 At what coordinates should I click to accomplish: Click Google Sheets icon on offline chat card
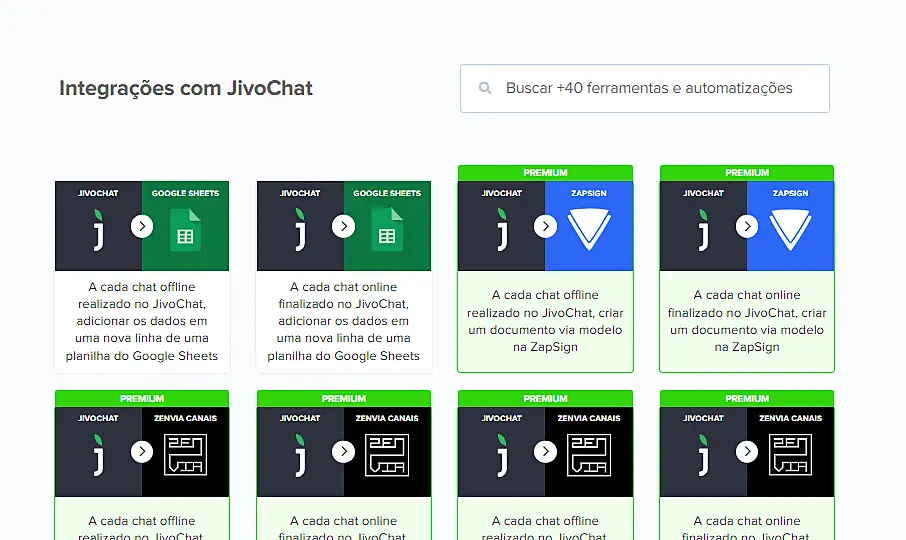tap(185, 230)
